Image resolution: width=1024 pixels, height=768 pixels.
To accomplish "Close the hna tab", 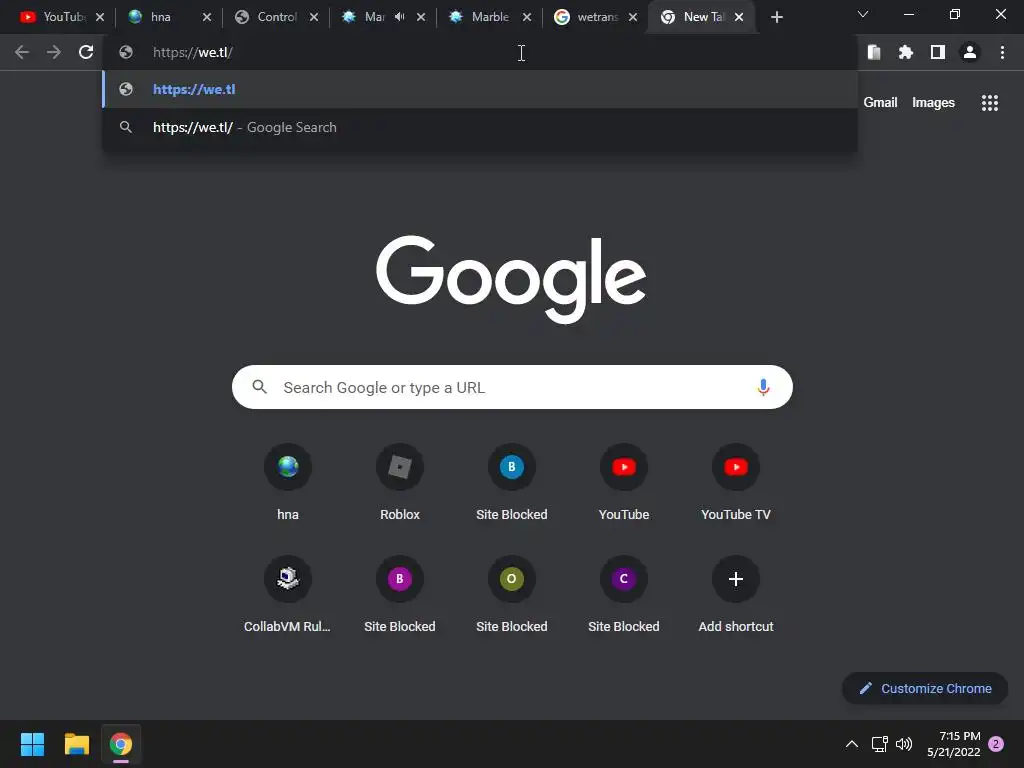I will [x=207, y=17].
